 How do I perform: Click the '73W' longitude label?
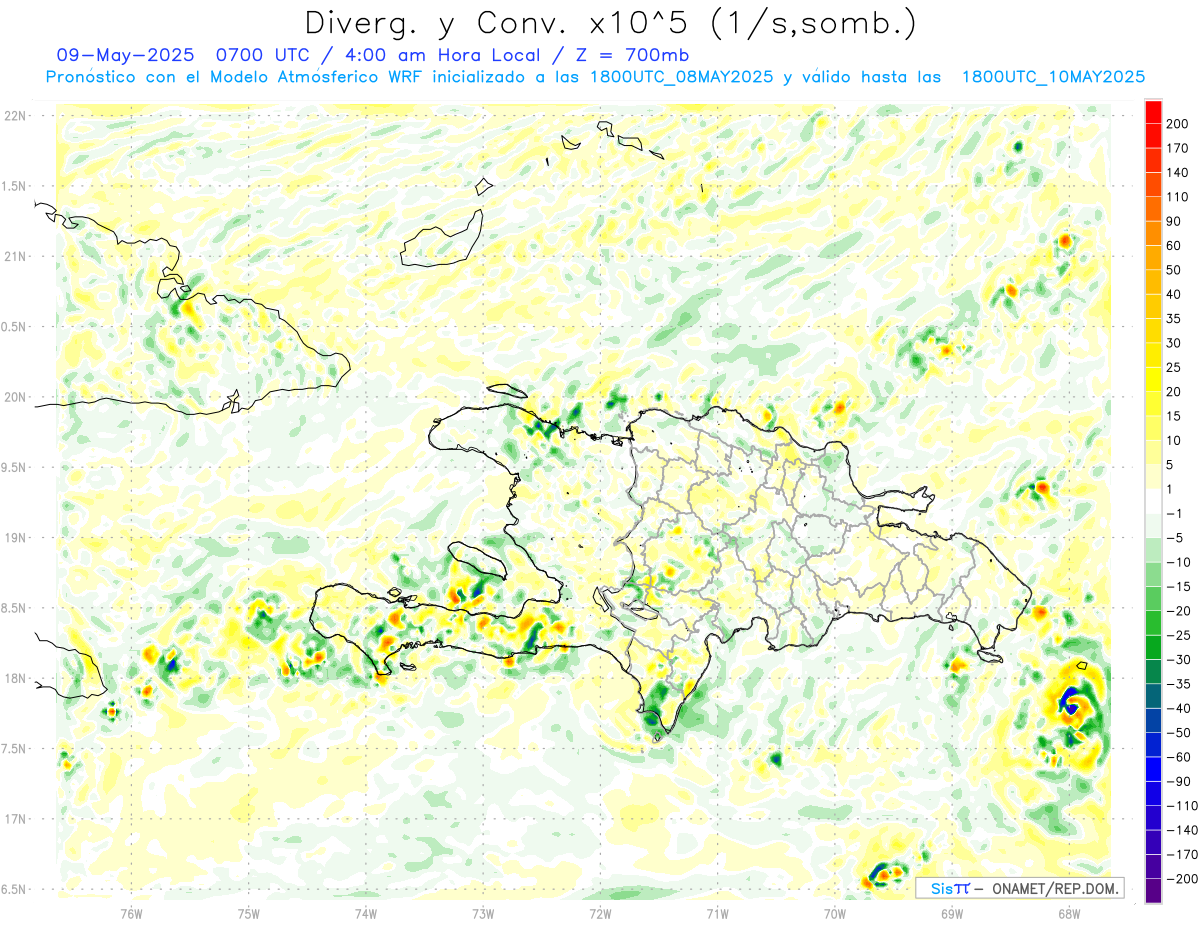(x=483, y=914)
